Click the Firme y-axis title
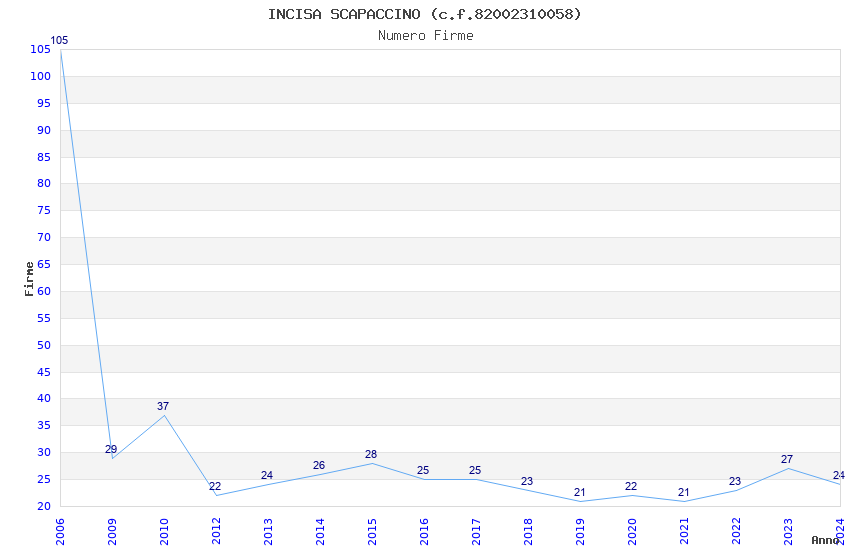This screenshot has width=850, height=550. (x=29, y=279)
